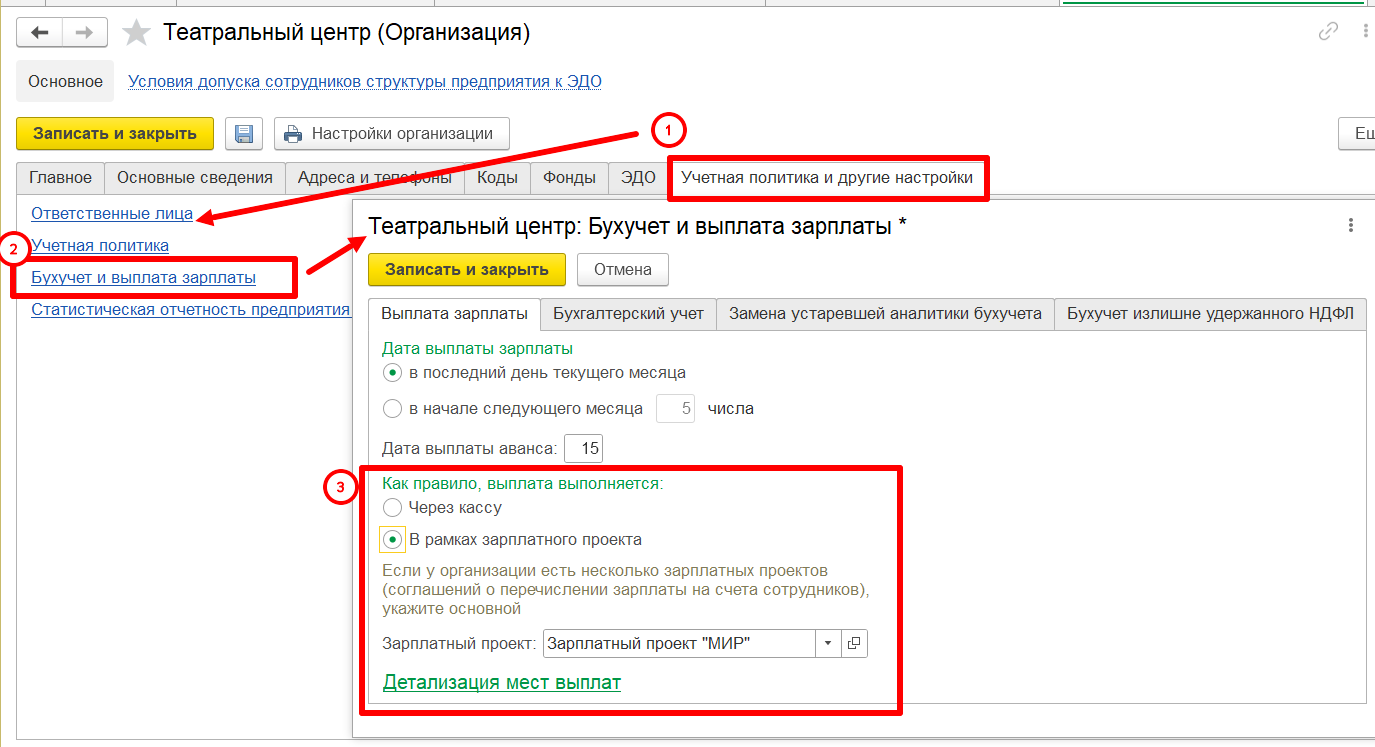Switch to the Бухучет излишне удержанного НДФЛ tab
The height and width of the screenshot is (747, 1375).
(x=1210, y=314)
